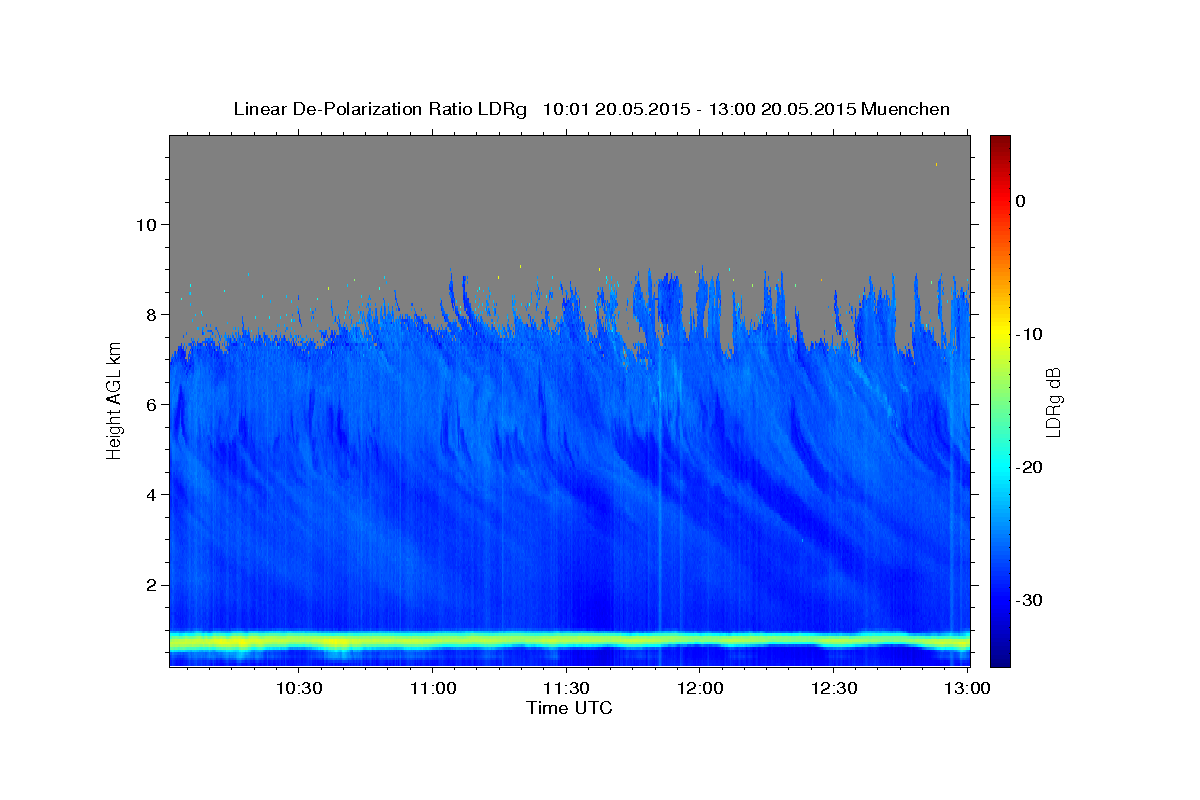
Task: Select the '11:00' time axis label
Action: point(432,688)
